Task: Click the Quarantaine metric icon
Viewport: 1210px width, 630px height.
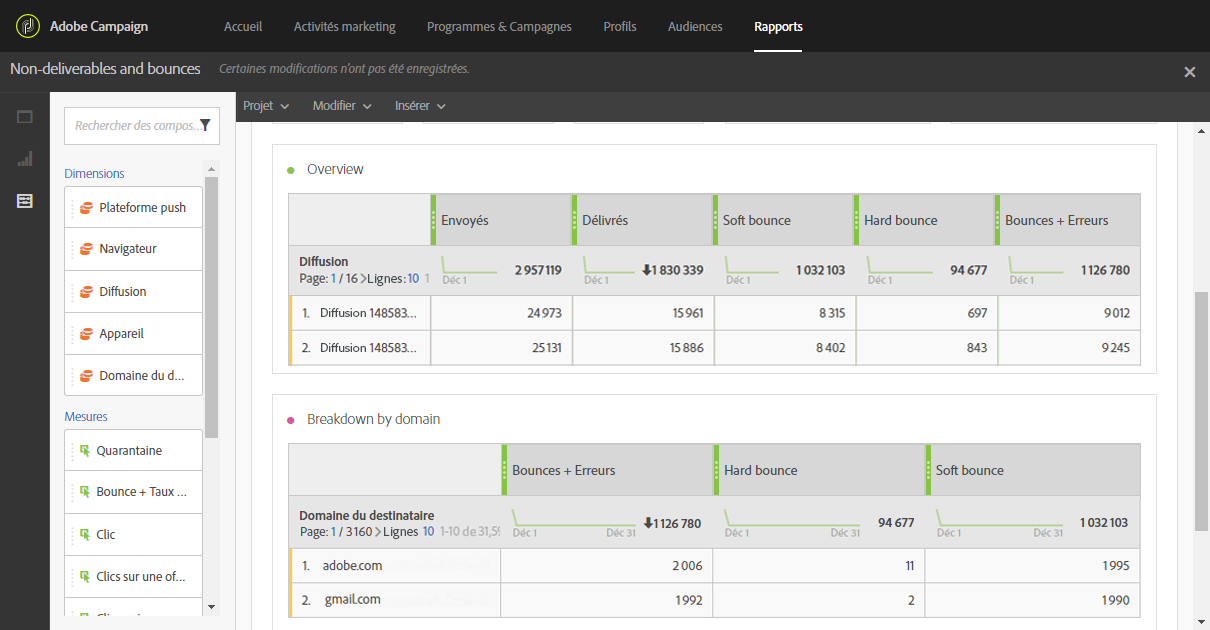Action: coord(85,451)
